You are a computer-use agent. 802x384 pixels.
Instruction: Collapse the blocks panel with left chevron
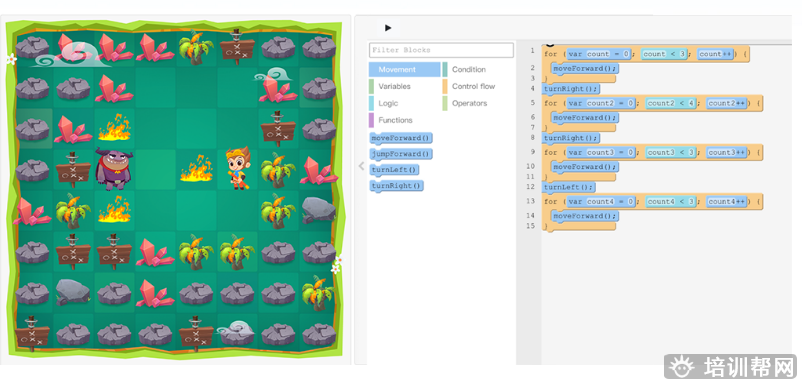[x=361, y=166]
